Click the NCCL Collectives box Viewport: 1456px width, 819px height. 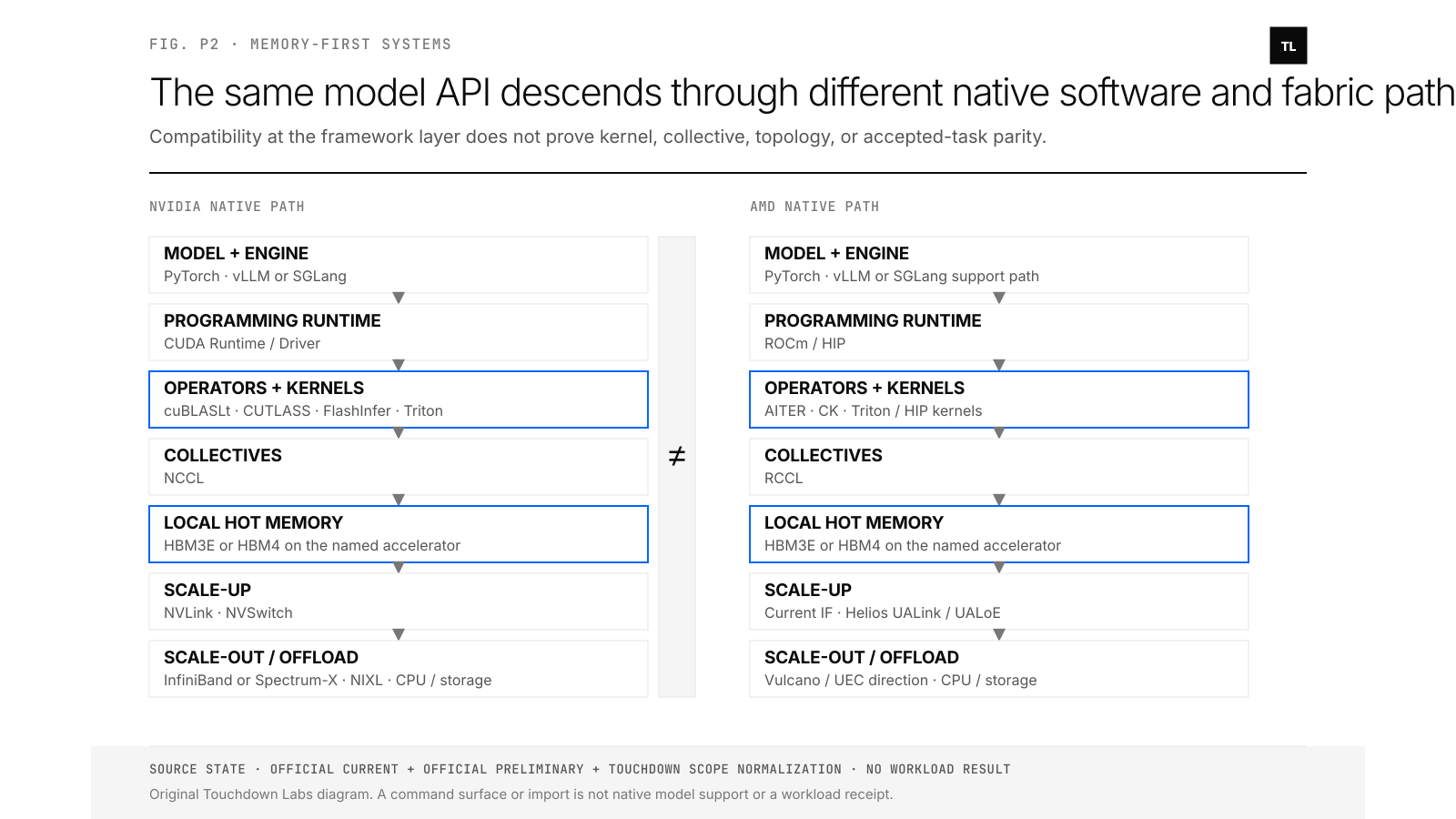[x=399, y=467]
